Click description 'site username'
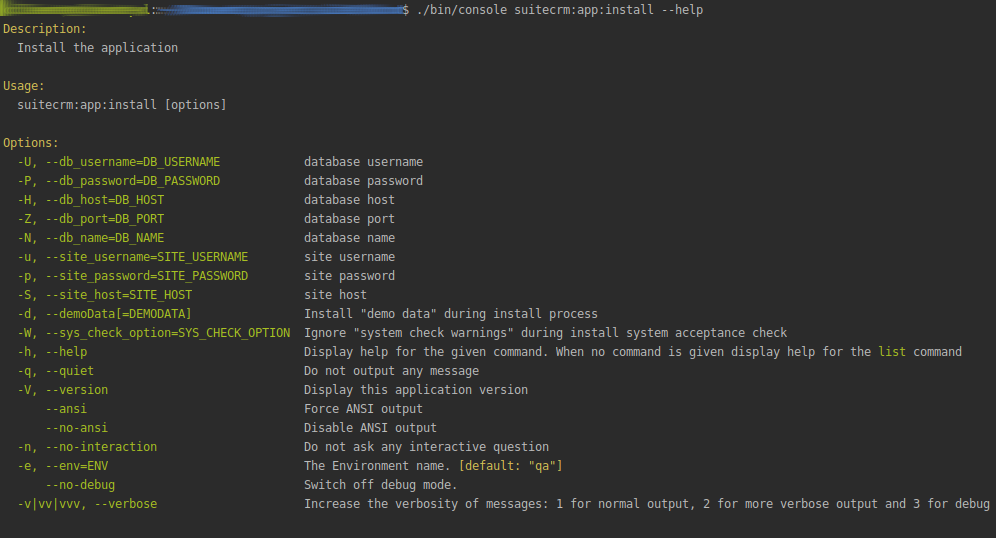 tap(349, 257)
